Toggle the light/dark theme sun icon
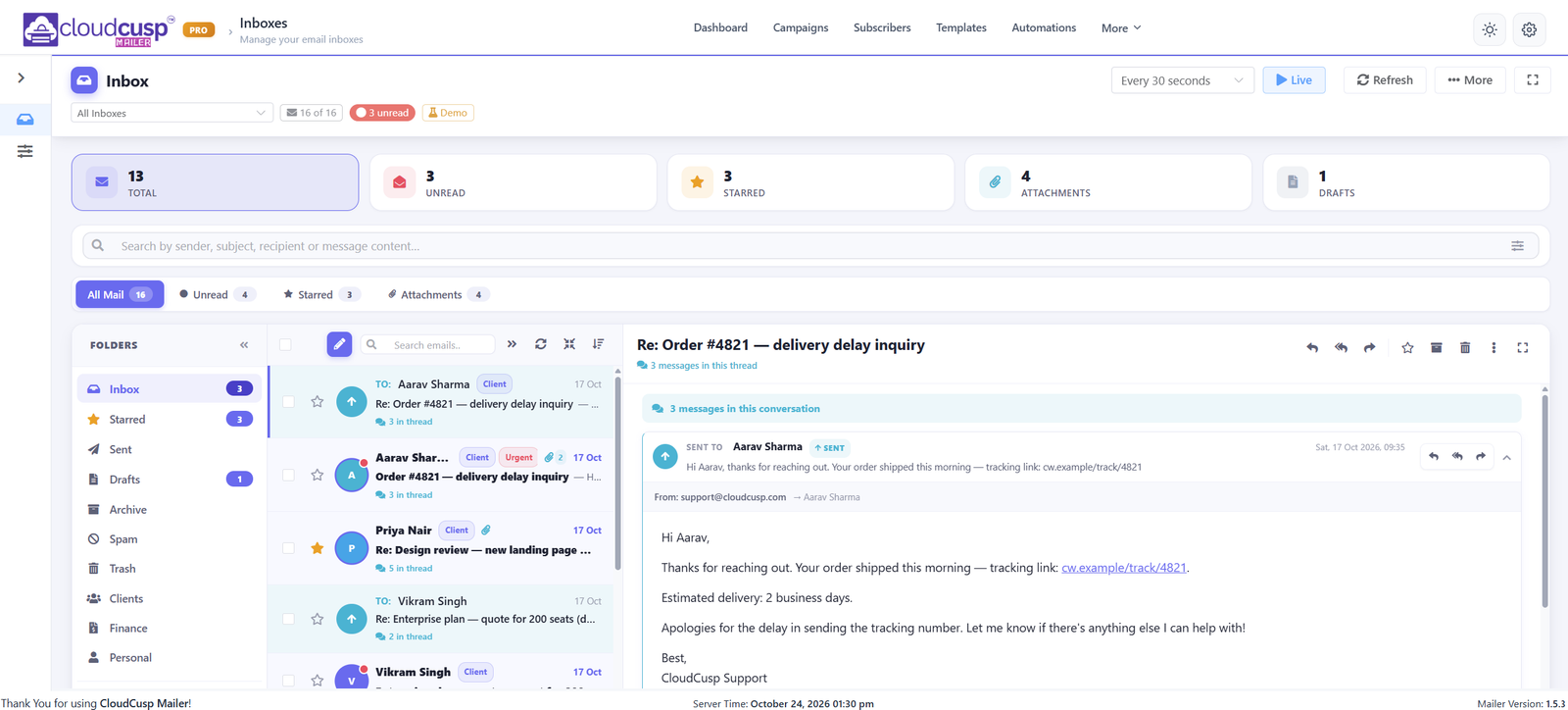This screenshot has width=1568, height=710. [1490, 29]
